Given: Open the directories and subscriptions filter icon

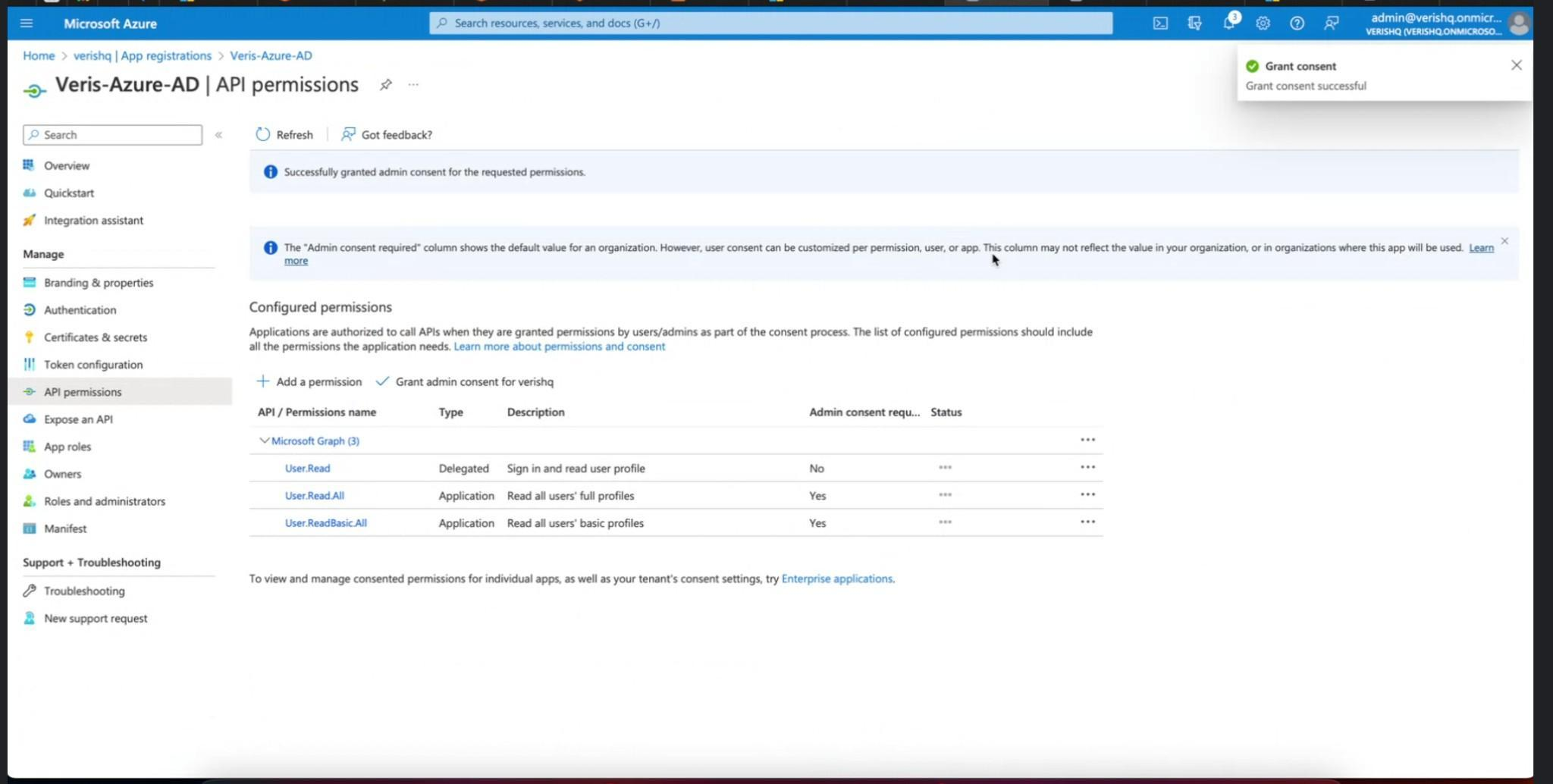Looking at the screenshot, I should pyautogui.click(x=1194, y=24).
